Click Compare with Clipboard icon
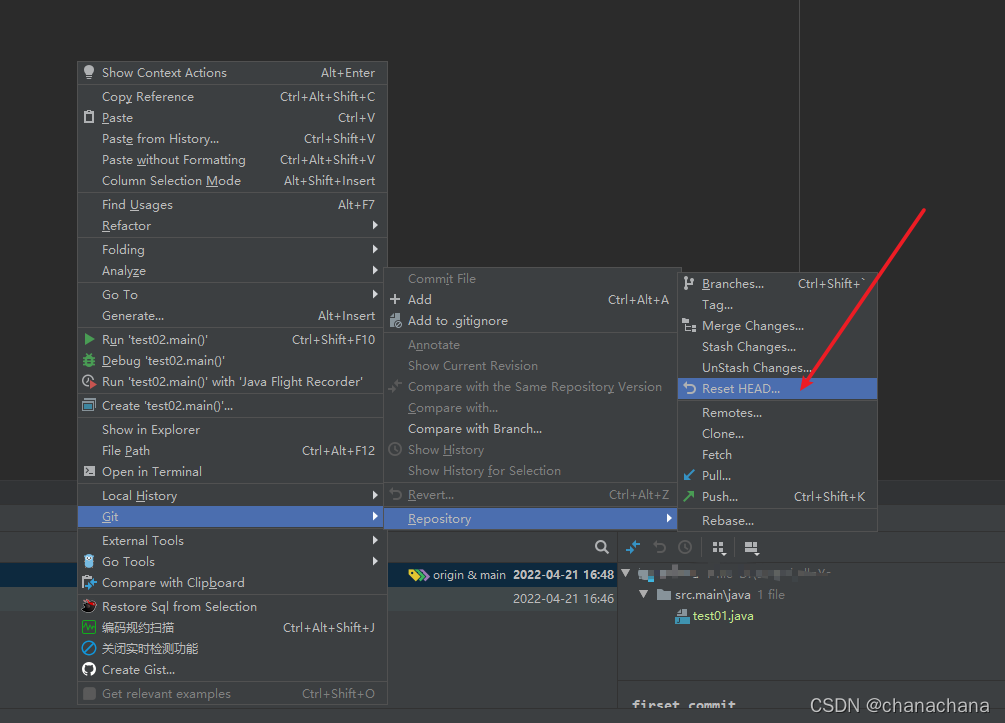 coord(89,583)
